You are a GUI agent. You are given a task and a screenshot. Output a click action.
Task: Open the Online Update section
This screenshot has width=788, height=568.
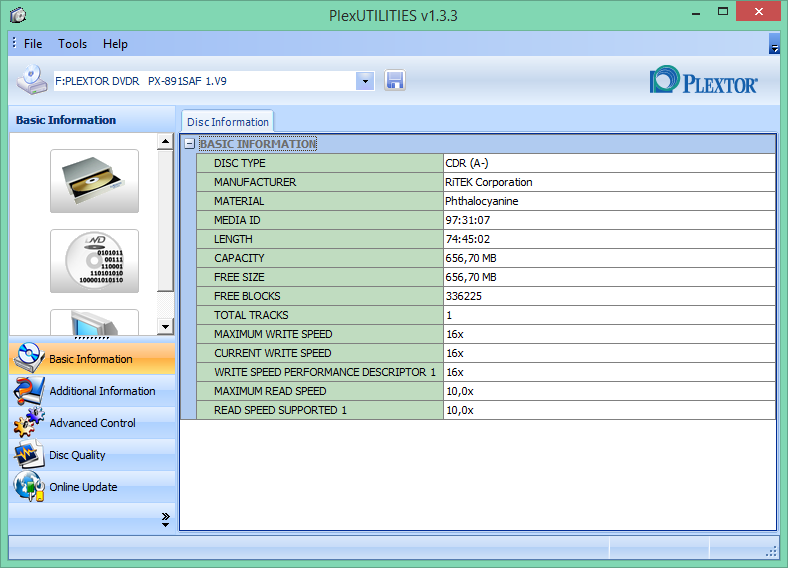click(92, 487)
